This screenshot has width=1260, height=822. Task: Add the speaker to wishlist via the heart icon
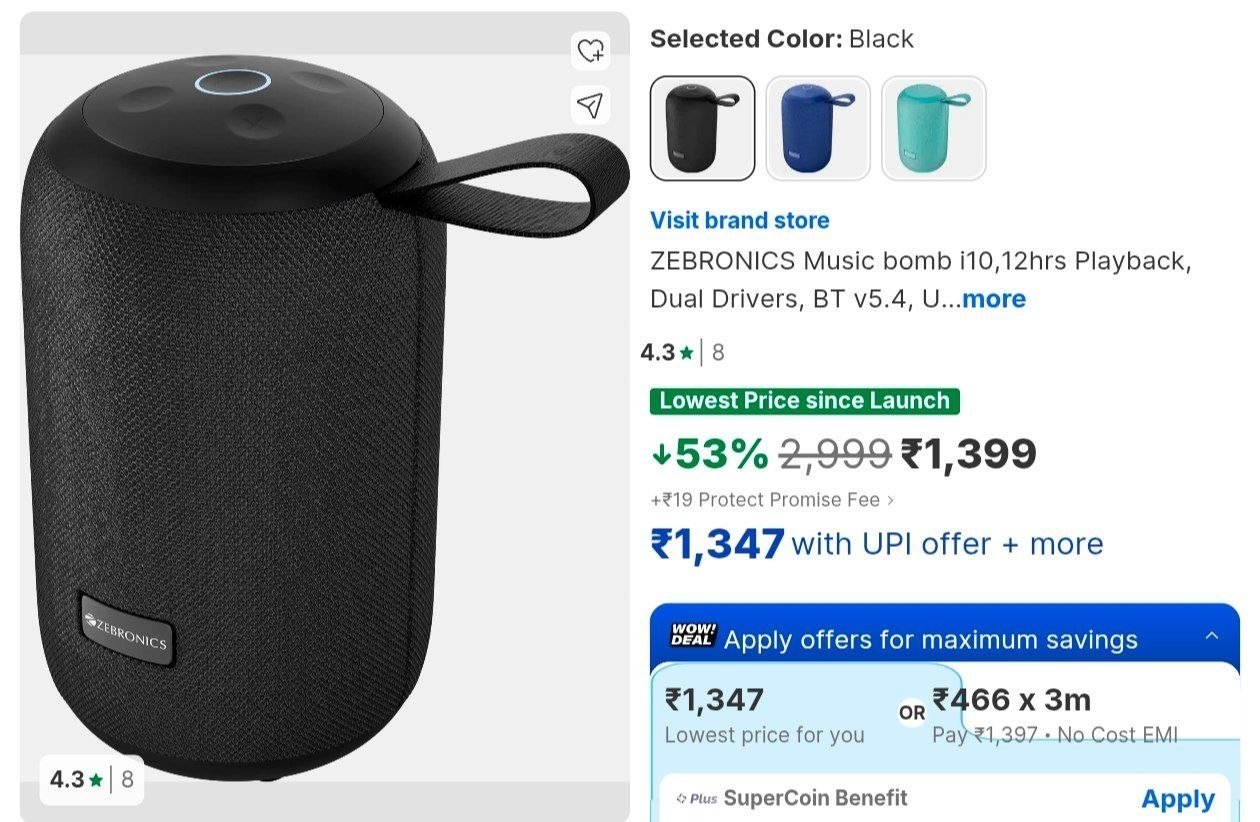590,50
